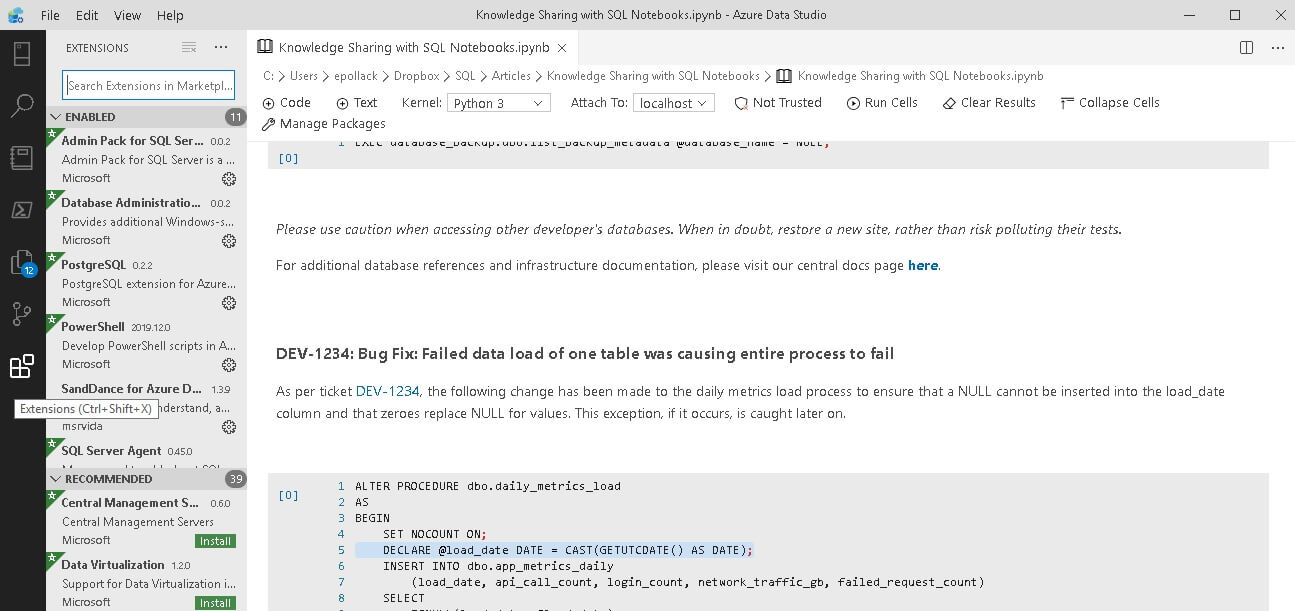
Task: Select the Data Virtualization extension entry
Action: tap(146, 583)
